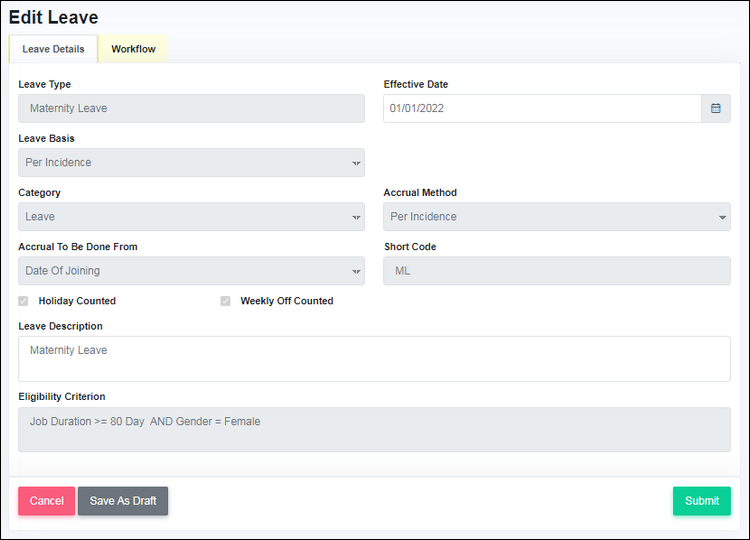Select the Leave Details tab
This screenshot has width=750, height=540.
click(53, 49)
